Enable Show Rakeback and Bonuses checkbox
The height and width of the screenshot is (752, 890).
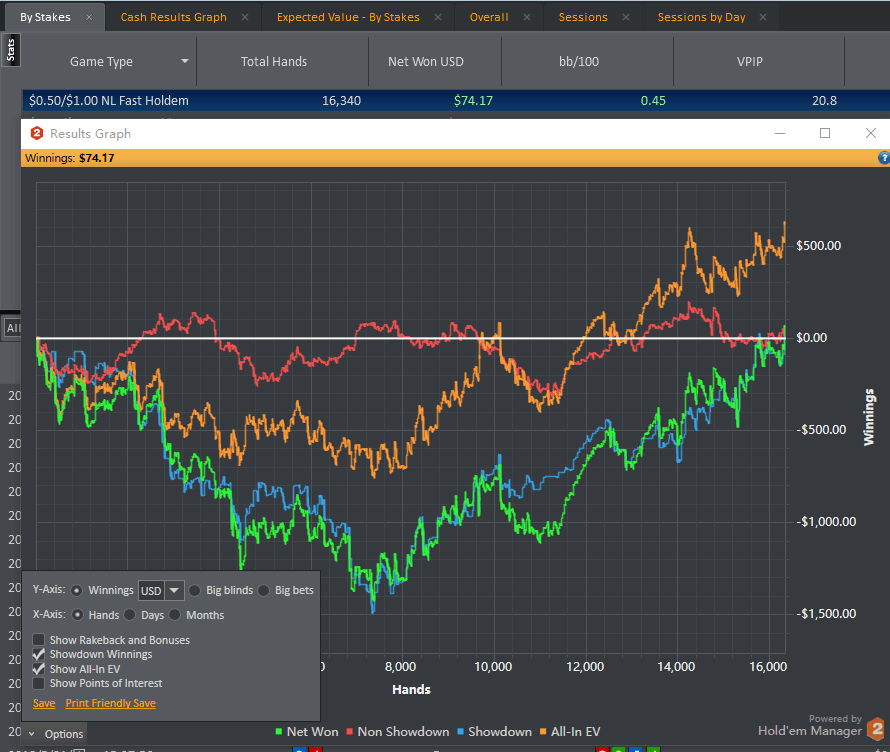coord(38,640)
